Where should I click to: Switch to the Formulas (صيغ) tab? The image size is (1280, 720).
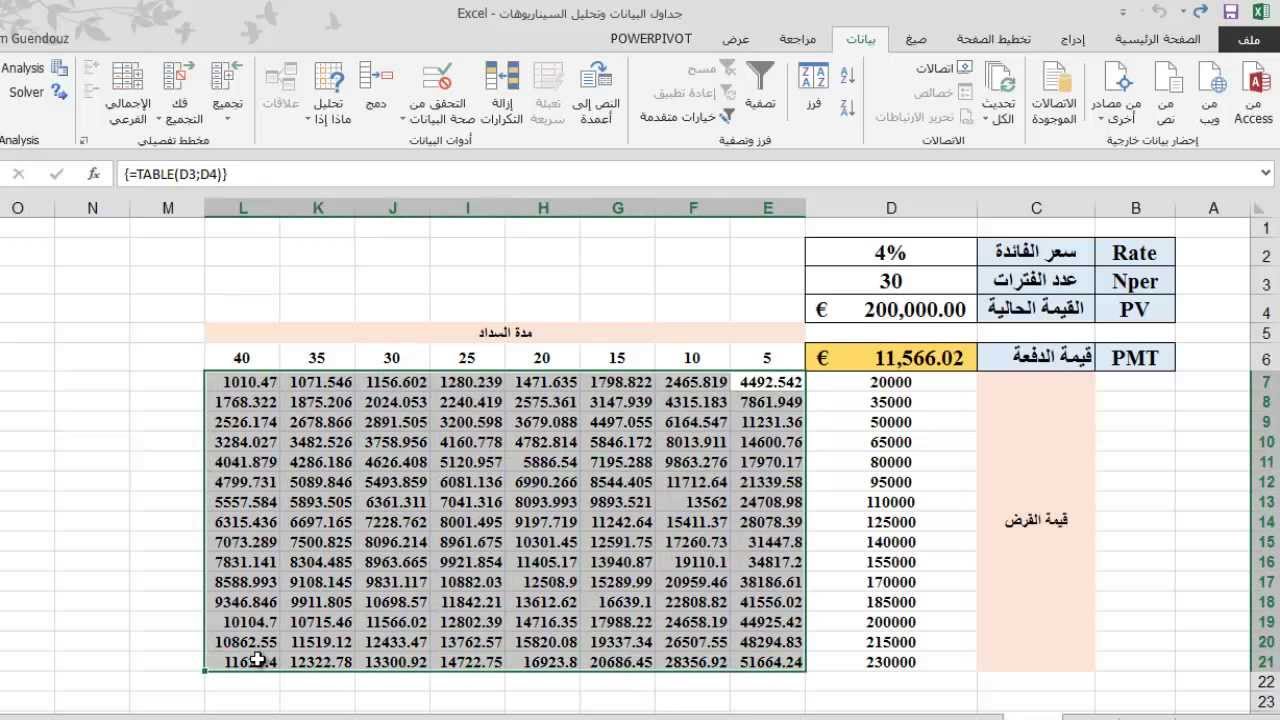(x=916, y=39)
